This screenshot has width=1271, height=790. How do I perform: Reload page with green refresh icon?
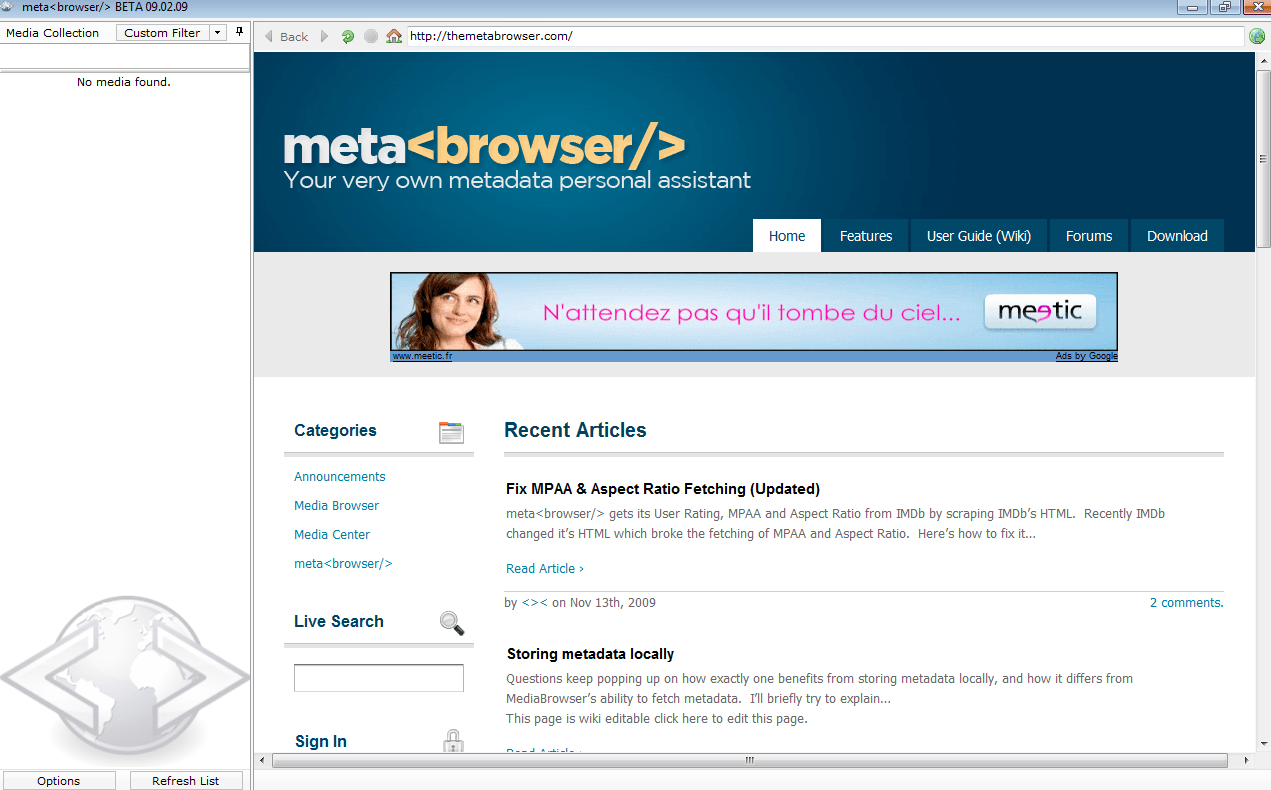click(348, 36)
